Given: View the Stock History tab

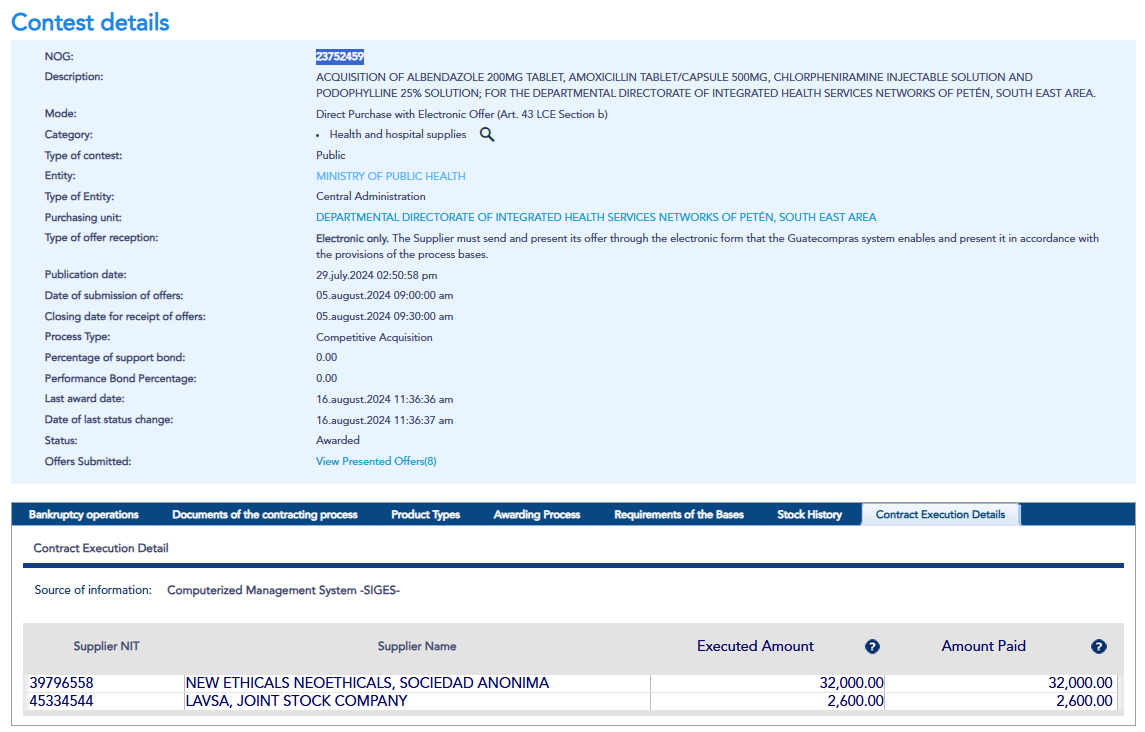Looking at the screenshot, I should click(809, 515).
